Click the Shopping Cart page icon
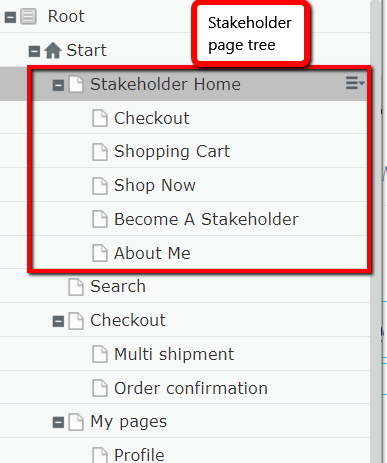Screen dimensions: 387x463 pos(100,152)
